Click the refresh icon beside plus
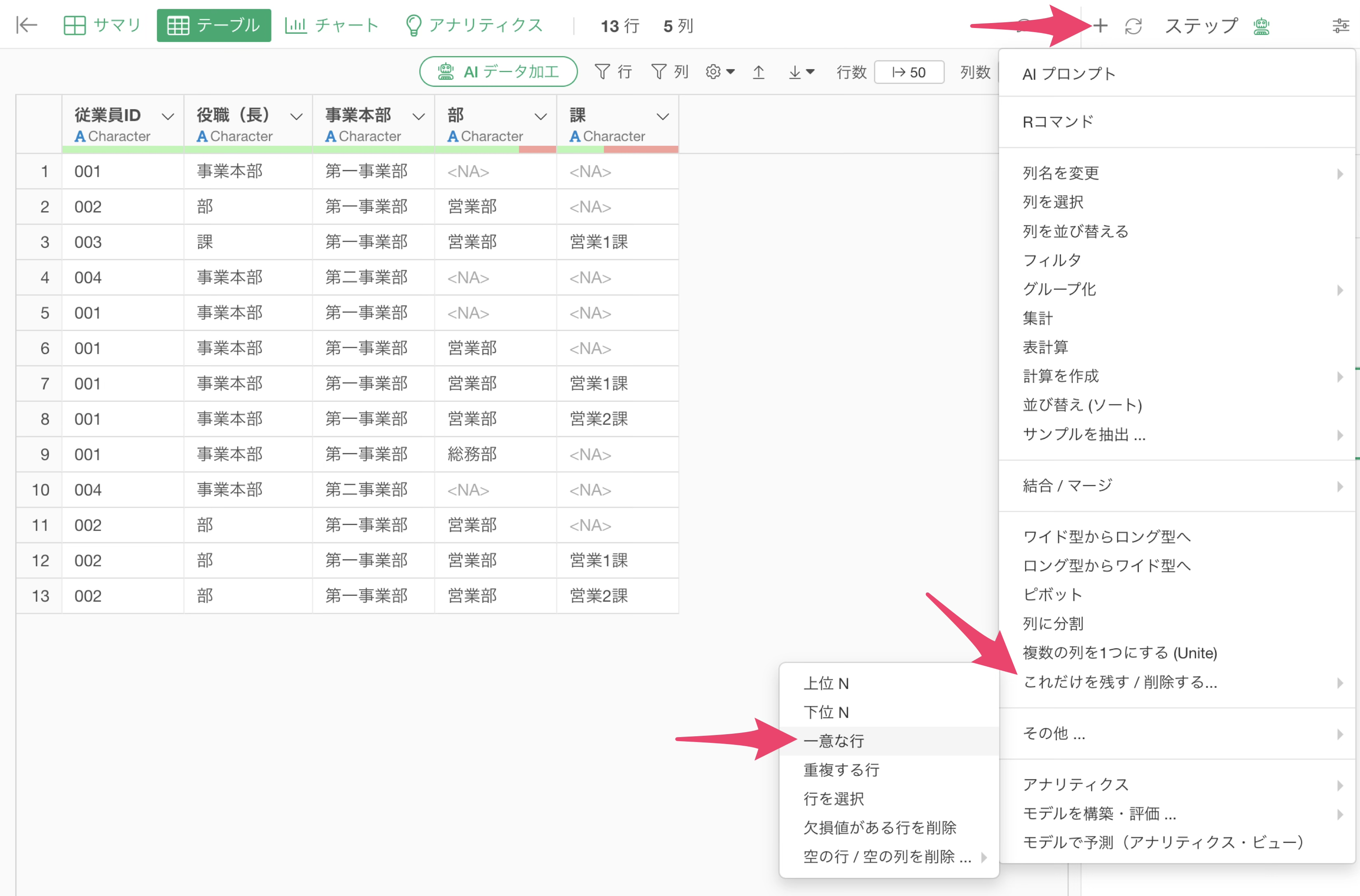This screenshot has width=1360, height=896. coord(1133,26)
